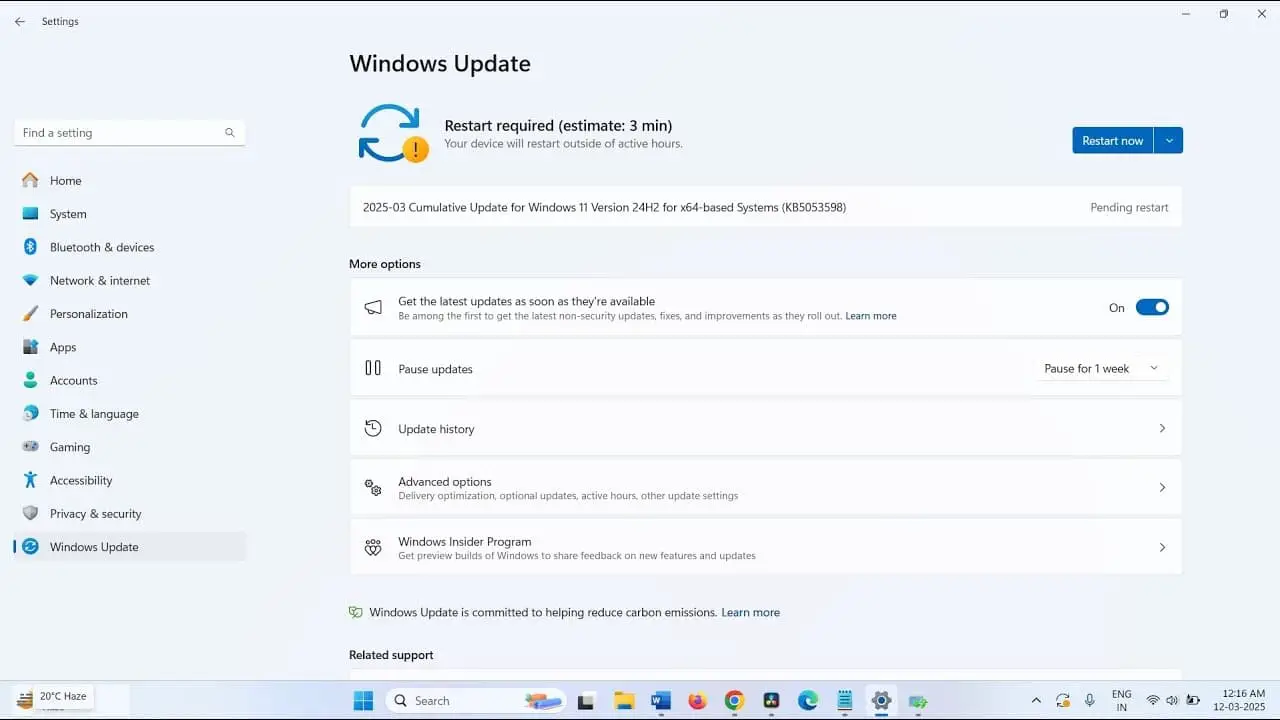Screen dimensions: 1280x720
Task: Select Windows Update in the sidebar
Action: tap(130, 547)
